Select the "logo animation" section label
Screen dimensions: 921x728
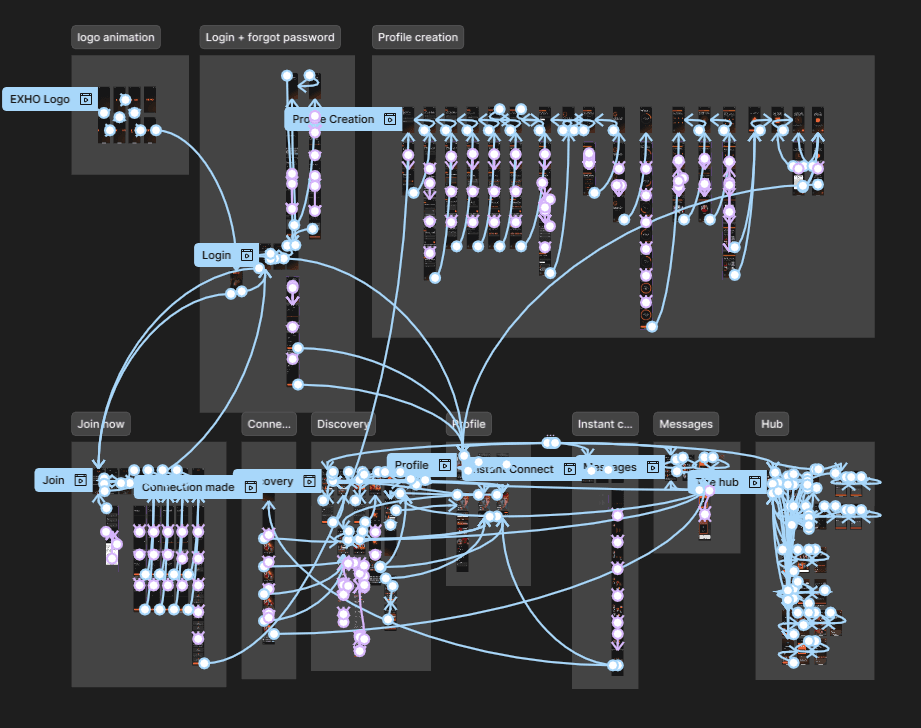coord(116,37)
